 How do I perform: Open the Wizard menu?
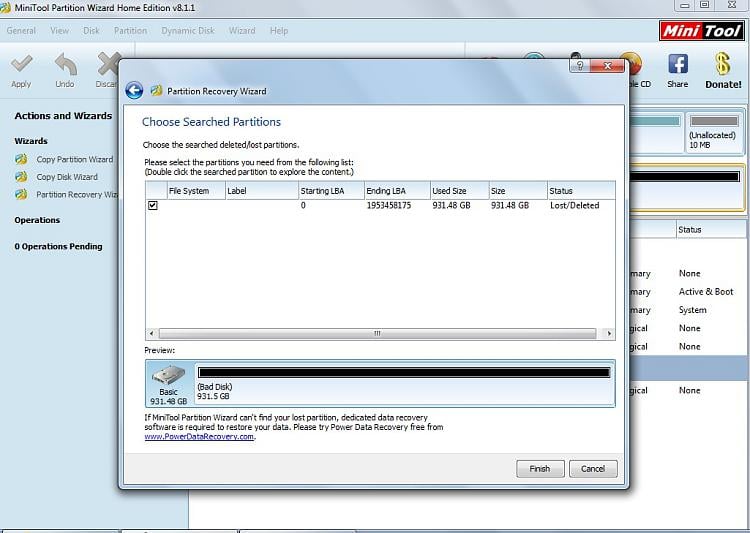[242, 31]
